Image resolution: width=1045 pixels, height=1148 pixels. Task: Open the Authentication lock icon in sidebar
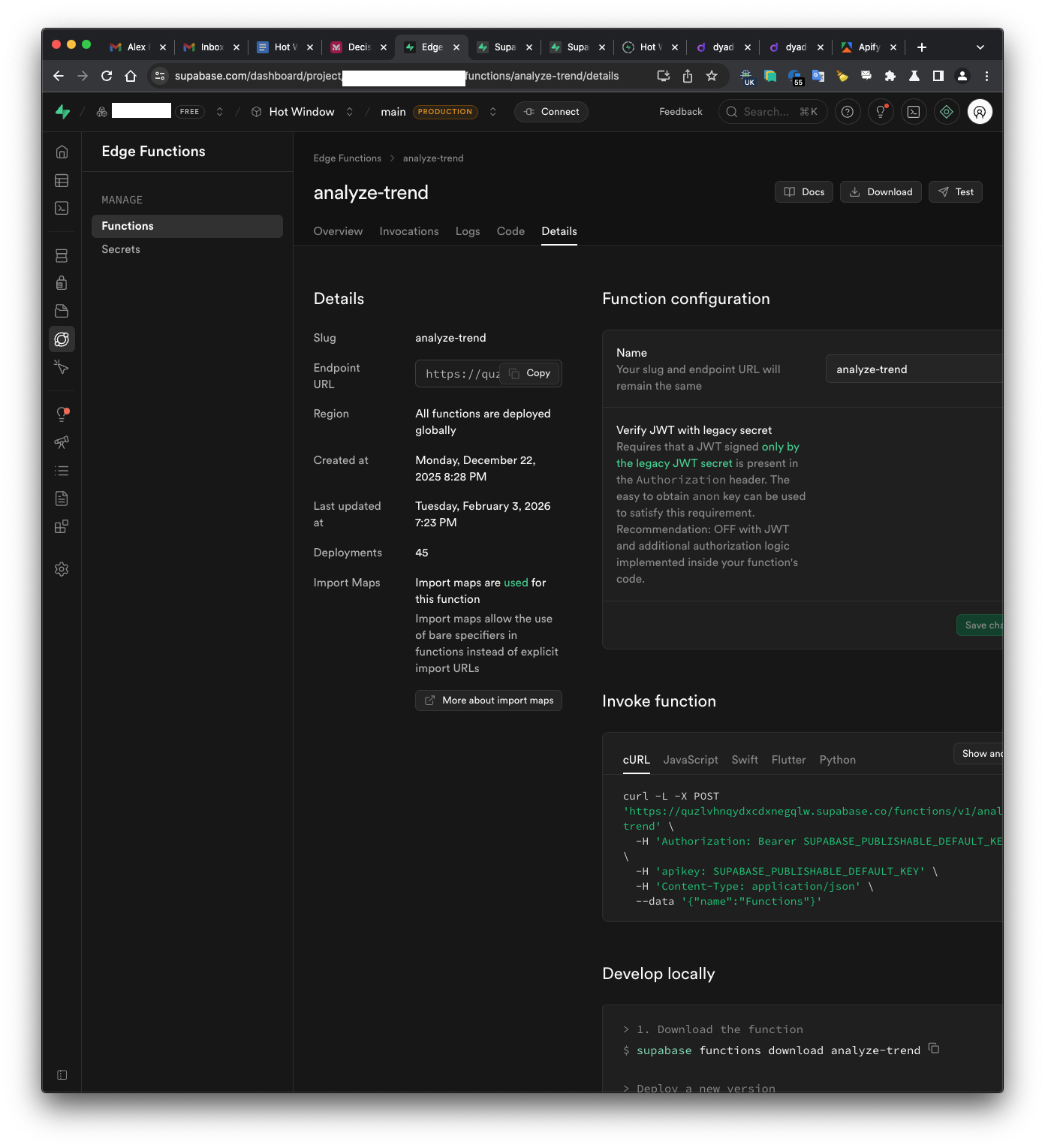62,283
